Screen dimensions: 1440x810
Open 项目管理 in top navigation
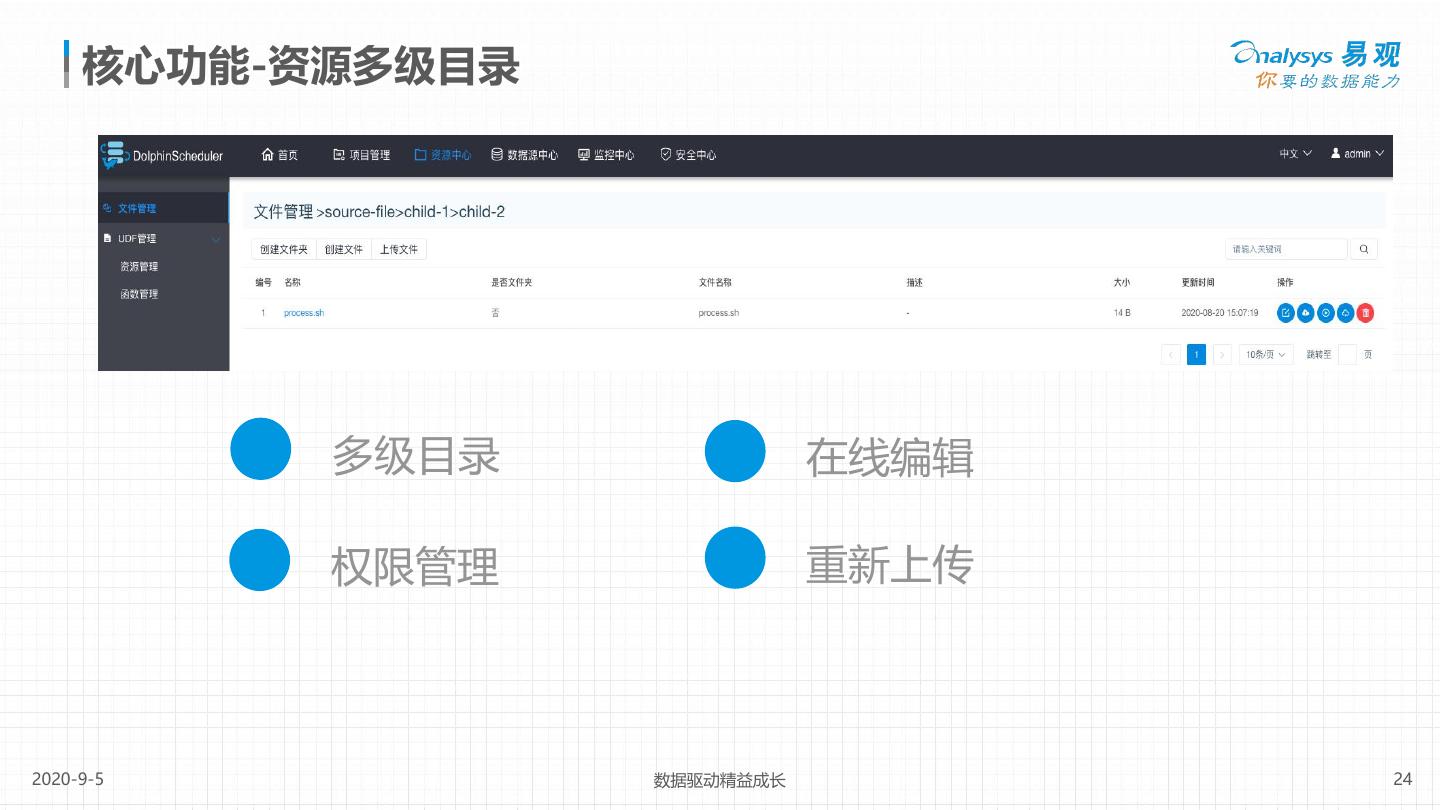coord(361,155)
